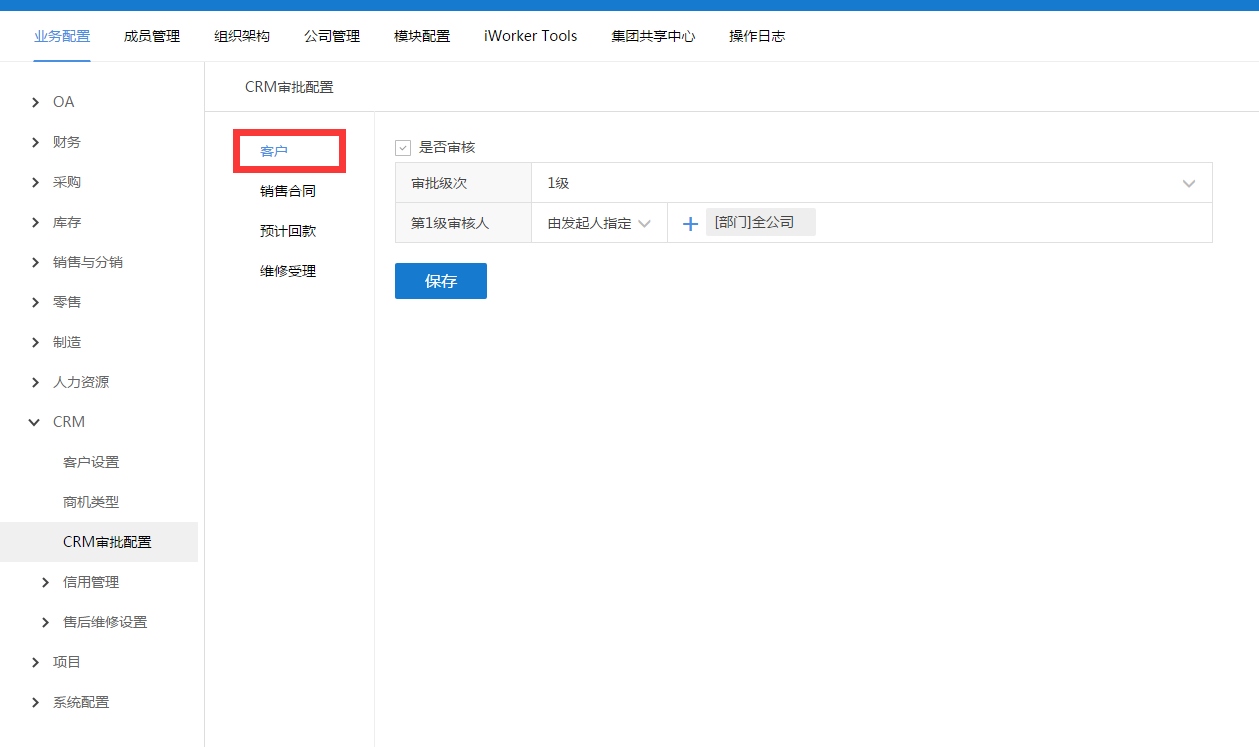Choose the 维修受理 approval item
The height and width of the screenshot is (747, 1259).
[x=288, y=271]
